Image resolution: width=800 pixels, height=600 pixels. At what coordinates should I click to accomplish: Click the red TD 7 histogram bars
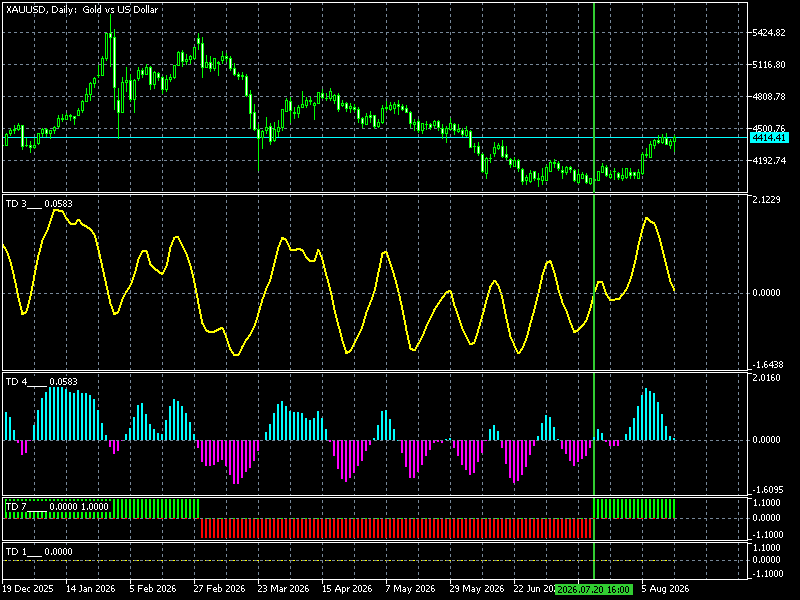[396, 528]
